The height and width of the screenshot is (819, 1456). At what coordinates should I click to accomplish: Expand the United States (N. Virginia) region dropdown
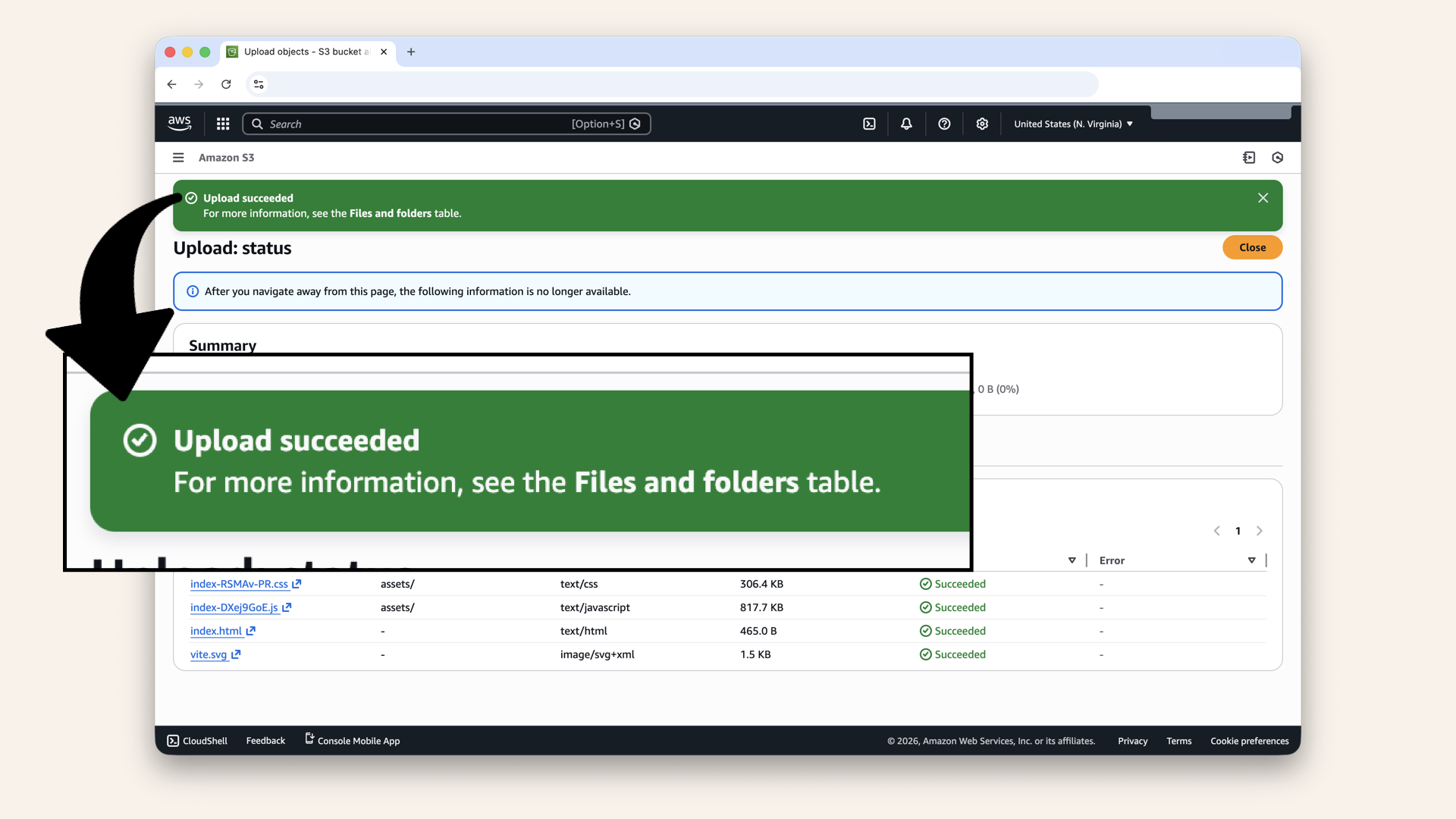pos(1073,124)
